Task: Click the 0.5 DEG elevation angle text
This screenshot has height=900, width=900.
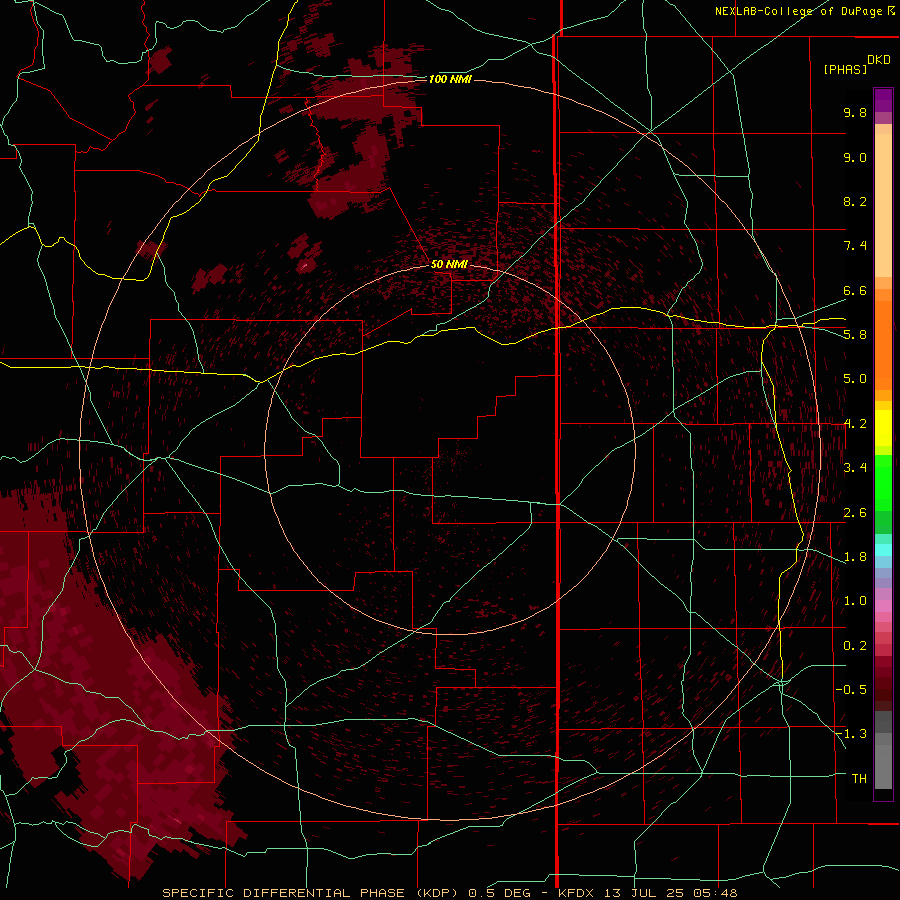Action: 499,893
